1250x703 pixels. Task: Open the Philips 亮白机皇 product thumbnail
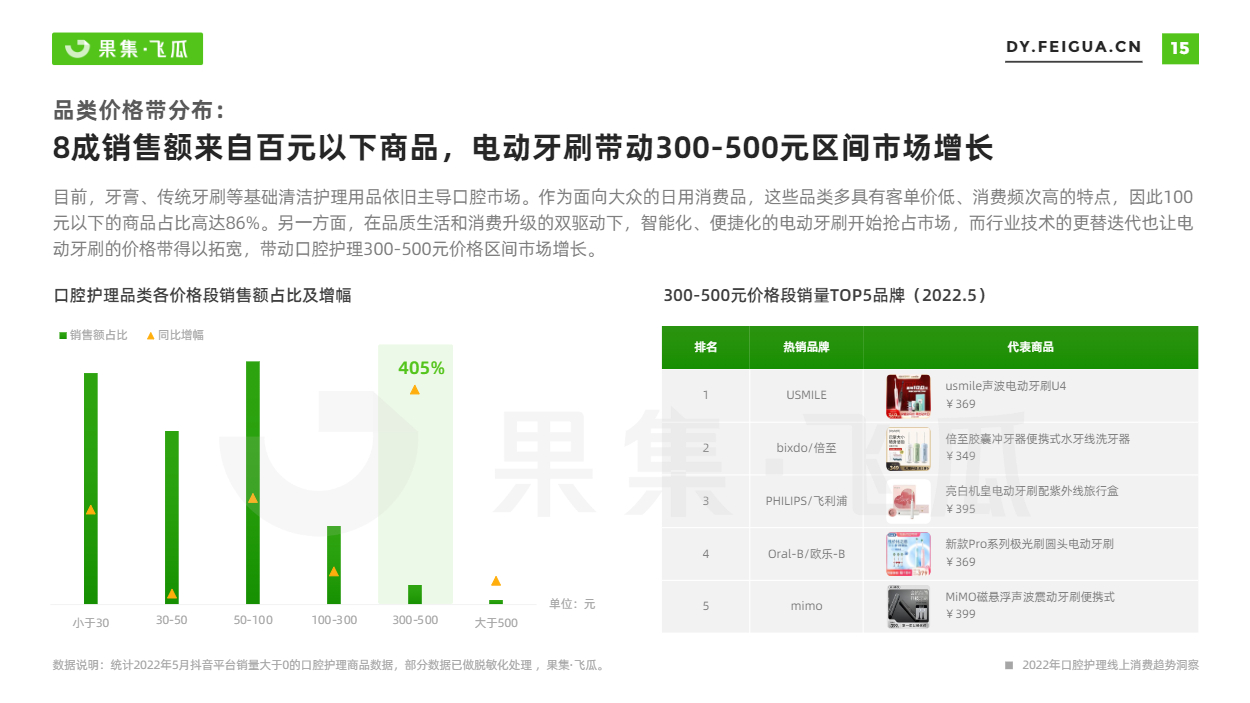tap(908, 501)
